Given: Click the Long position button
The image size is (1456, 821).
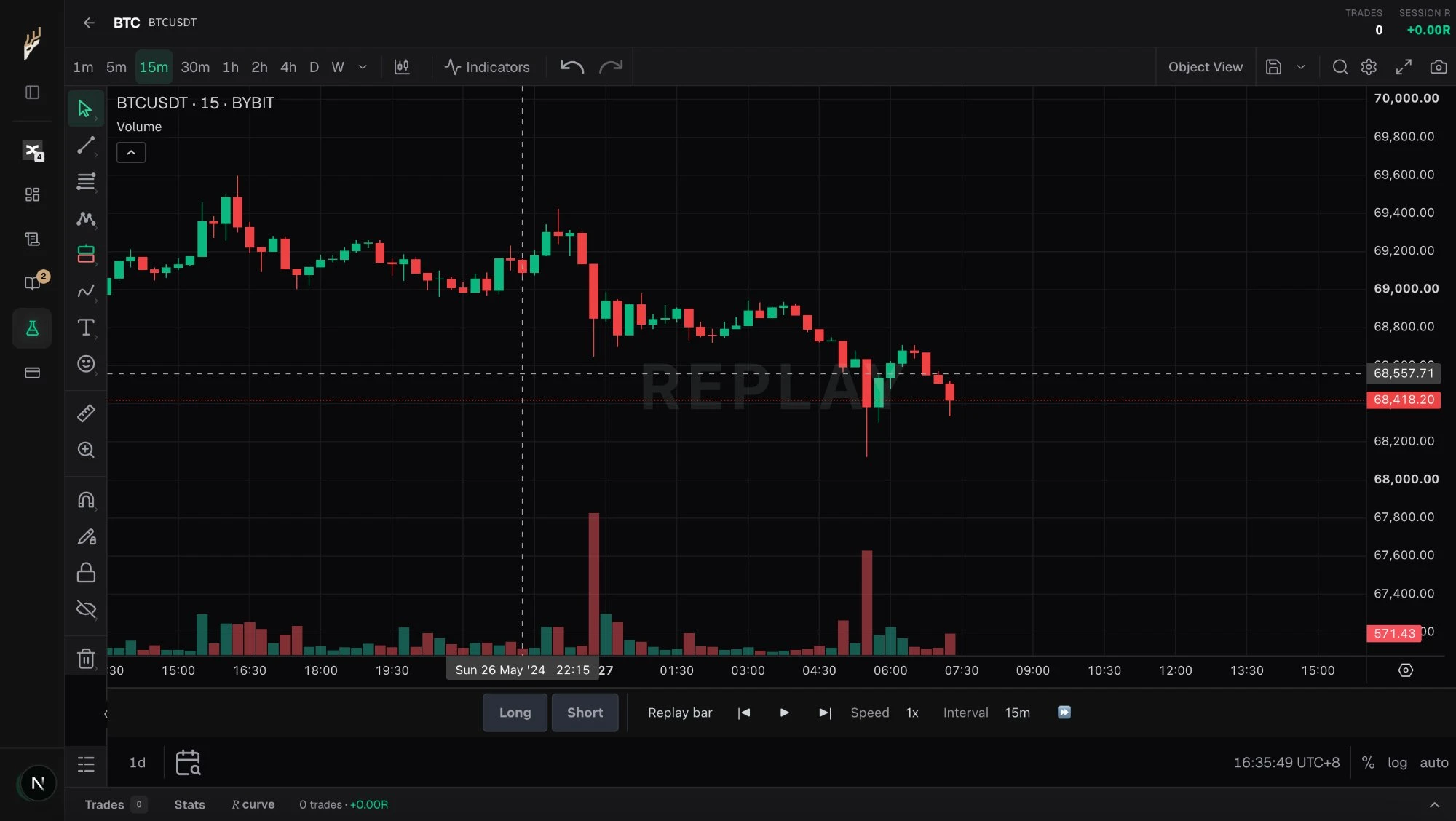Looking at the screenshot, I should [x=515, y=713].
